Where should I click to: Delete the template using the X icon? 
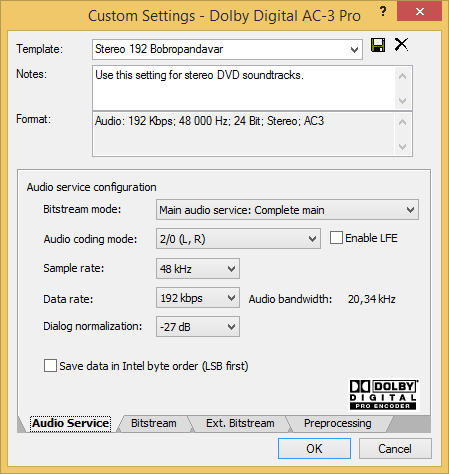coord(401,44)
